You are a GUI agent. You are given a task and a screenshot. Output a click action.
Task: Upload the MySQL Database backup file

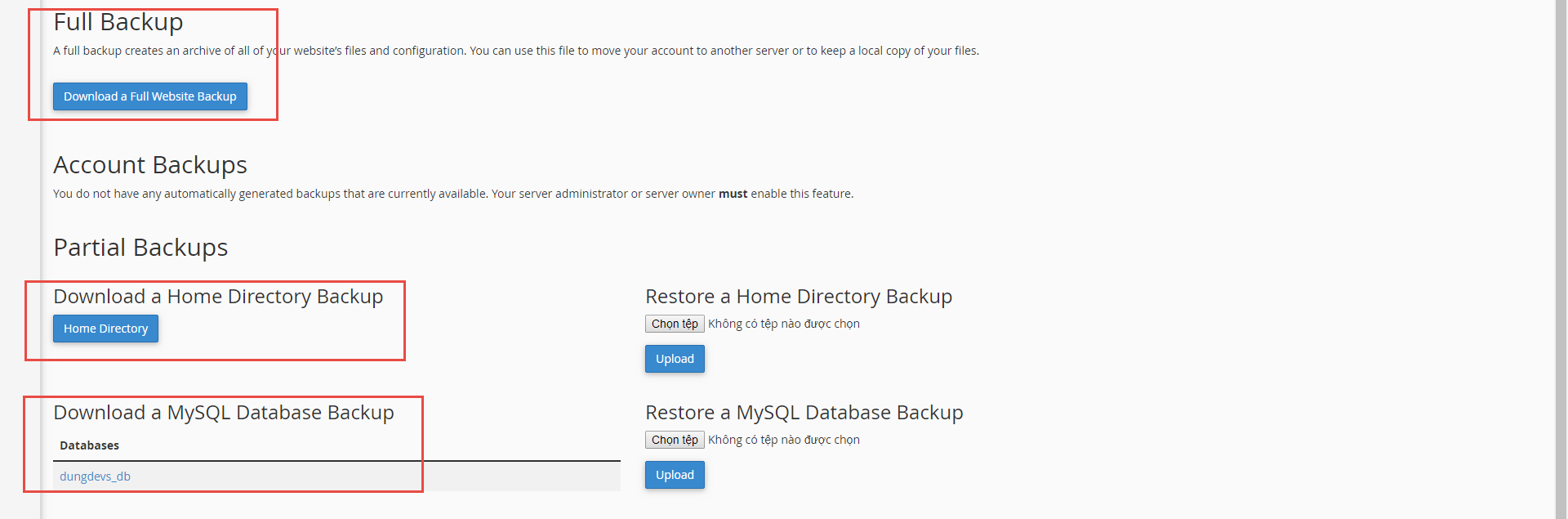pos(675,475)
